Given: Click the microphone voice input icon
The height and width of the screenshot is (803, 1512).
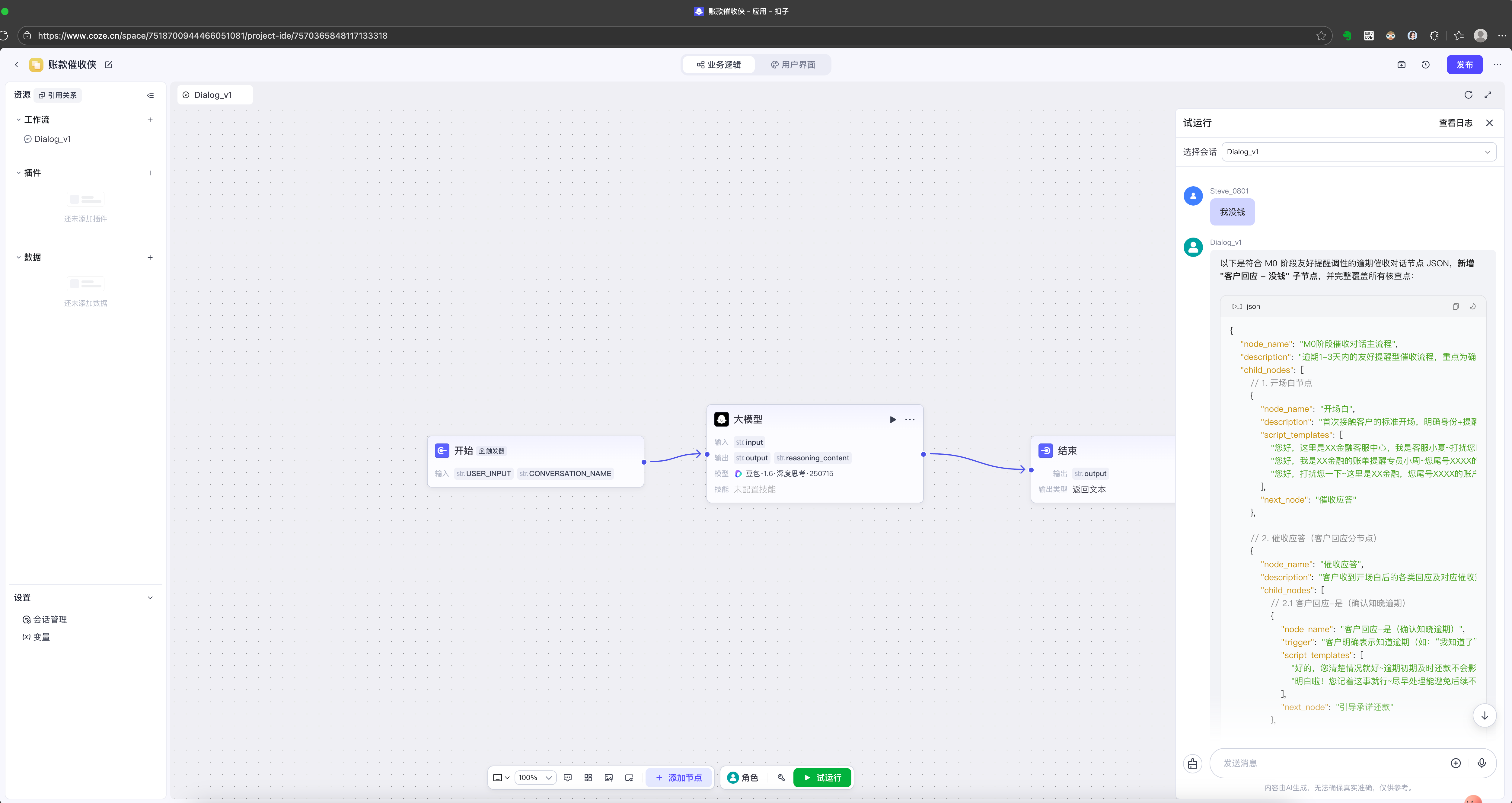Looking at the screenshot, I should [x=1482, y=763].
